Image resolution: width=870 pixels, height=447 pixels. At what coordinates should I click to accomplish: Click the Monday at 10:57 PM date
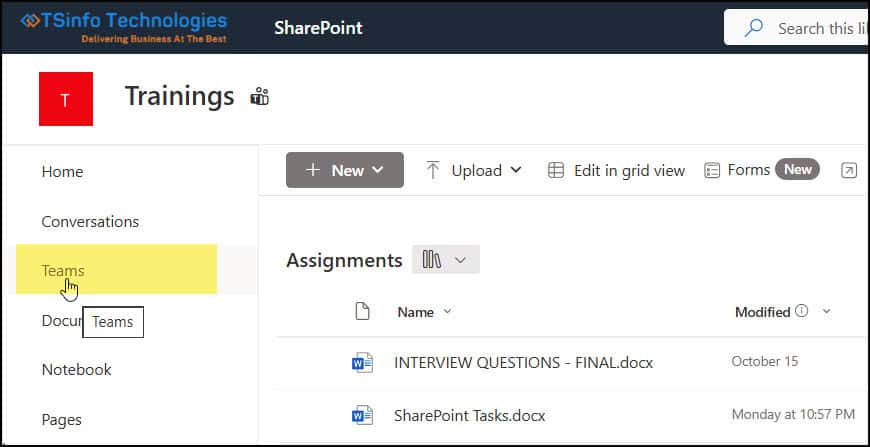click(x=793, y=414)
